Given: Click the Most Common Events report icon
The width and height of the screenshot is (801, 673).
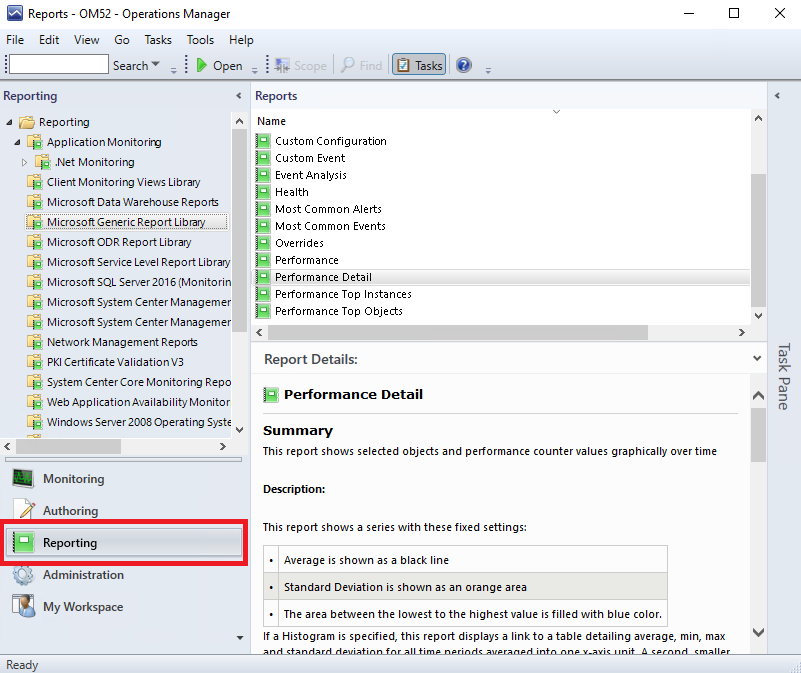Looking at the screenshot, I should click(x=263, y=226).
